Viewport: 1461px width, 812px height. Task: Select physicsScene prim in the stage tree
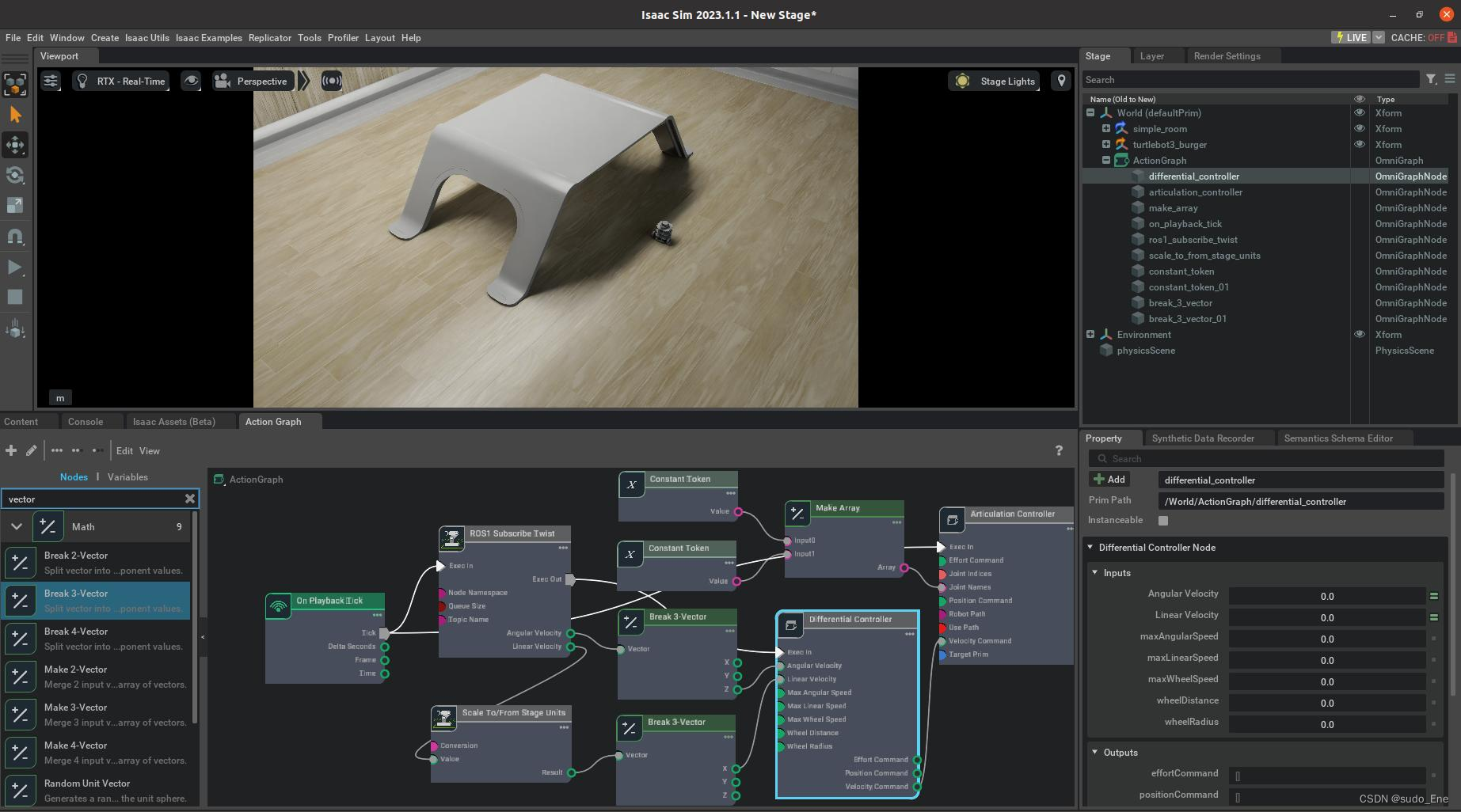[1146, 351]
